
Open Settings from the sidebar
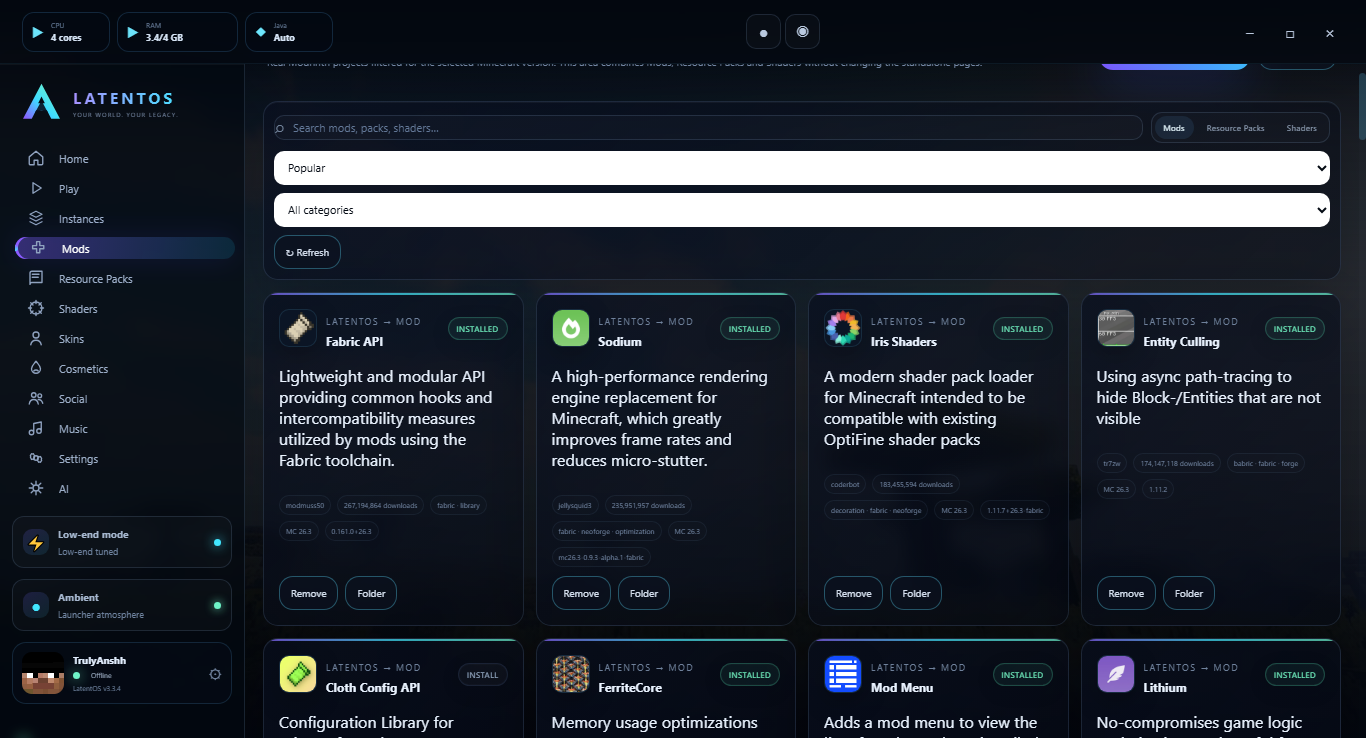[x=125, y=459]
